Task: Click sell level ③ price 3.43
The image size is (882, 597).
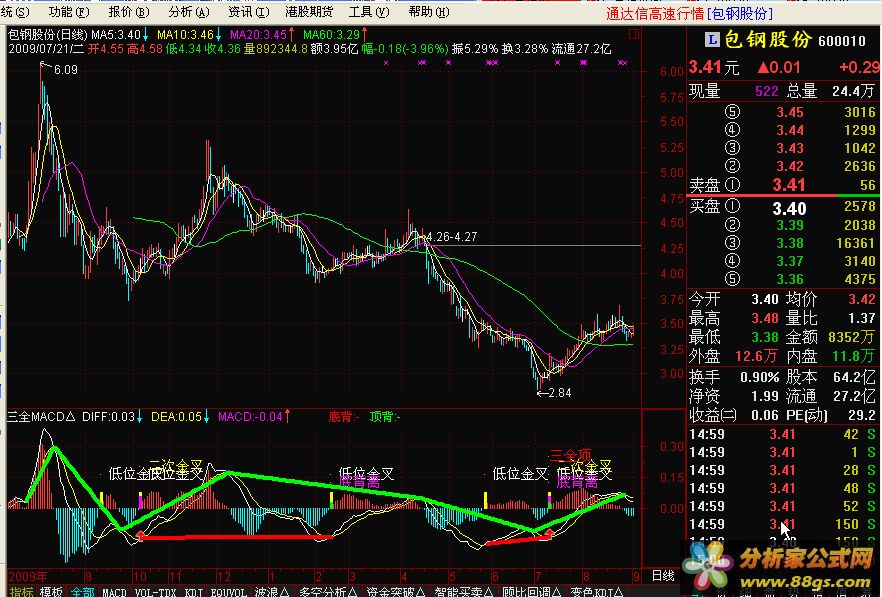Action: [790, 148]
